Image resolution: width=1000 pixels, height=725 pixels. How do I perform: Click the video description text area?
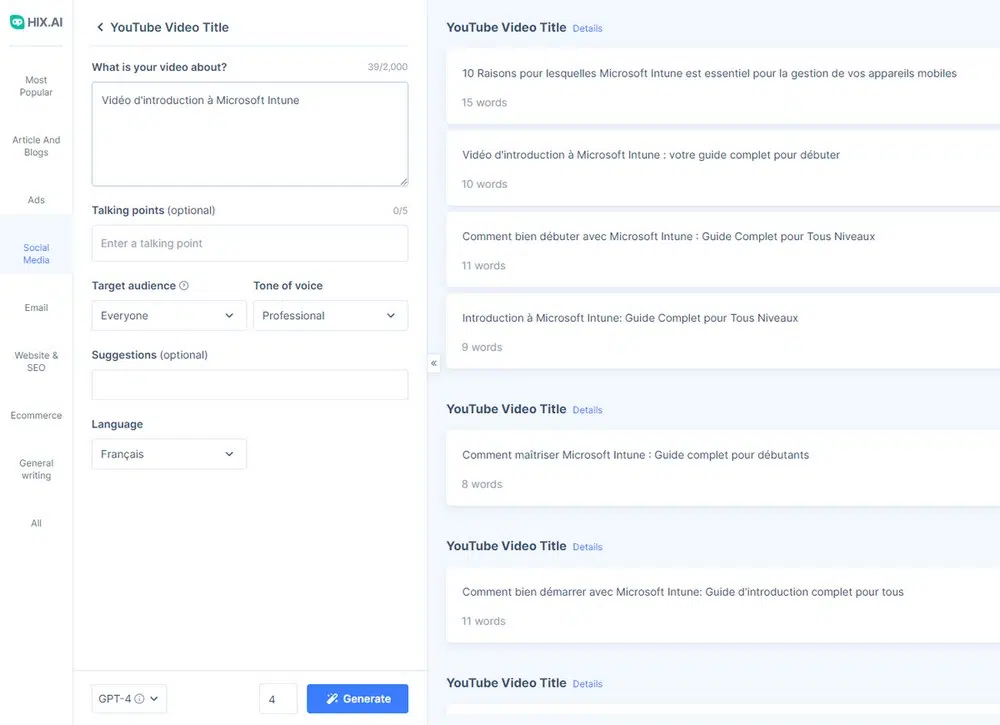[249, 134]
